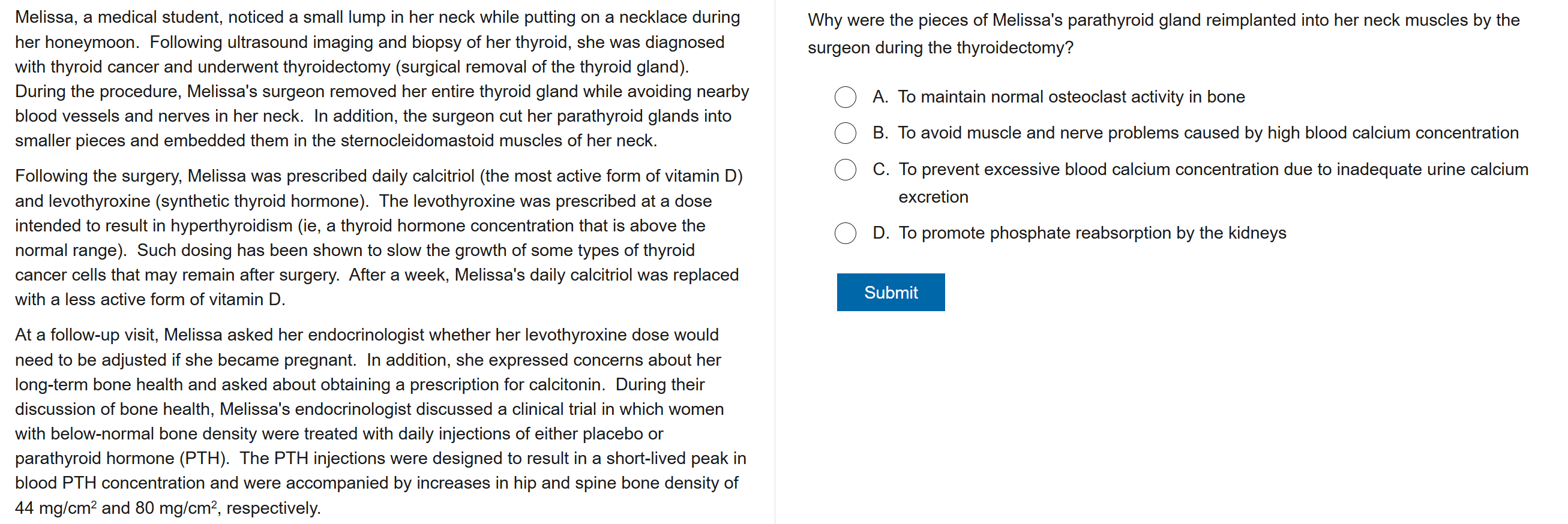This screenshot has width=1568, height=524.
Task: Click the paragraph beginning 'At a follow-up visit'
Action: click(x=380, y=421)
